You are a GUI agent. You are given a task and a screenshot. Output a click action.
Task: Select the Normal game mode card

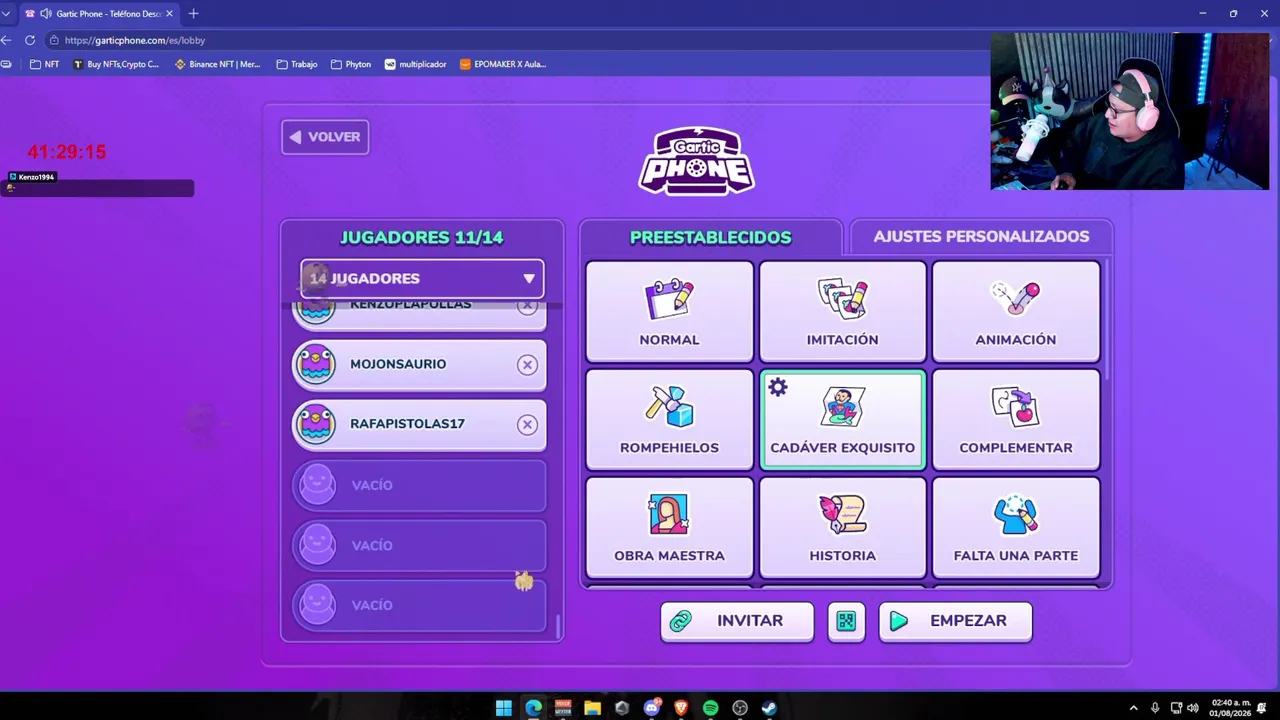[x=669, y=311]
